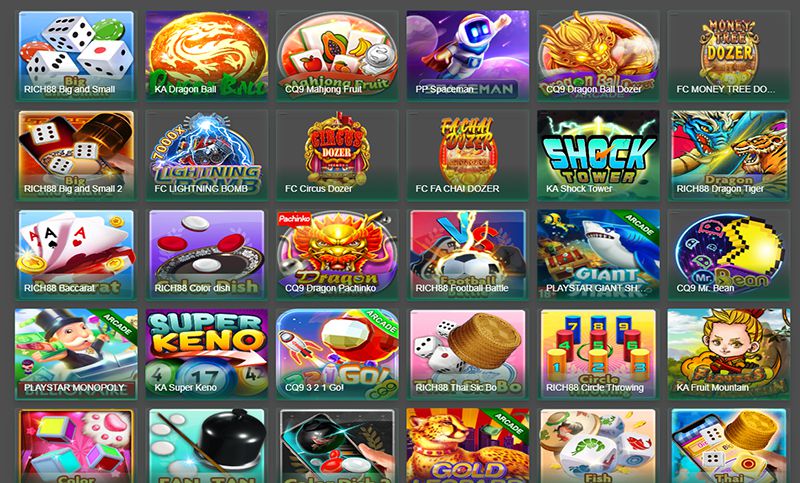Viewport: 800px width, 483px height.
Task: Open FC Fa Chai Dozer game
Action: point(468,155)
